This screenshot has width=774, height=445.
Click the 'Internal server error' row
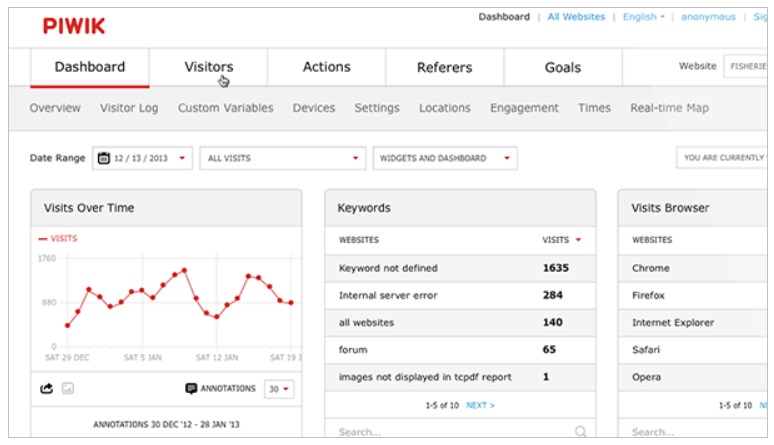tap(460, 295)
